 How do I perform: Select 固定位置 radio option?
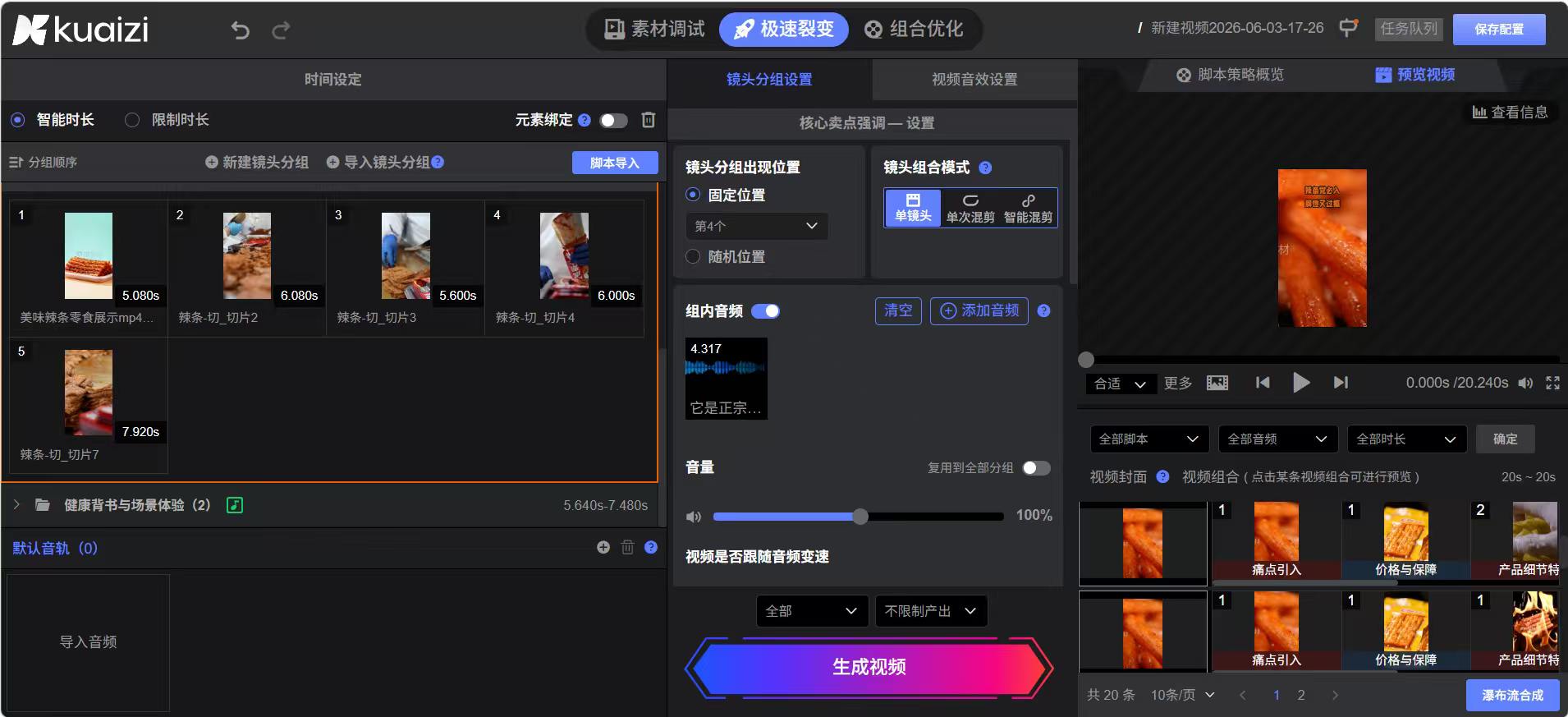click(x=693, y=195)
